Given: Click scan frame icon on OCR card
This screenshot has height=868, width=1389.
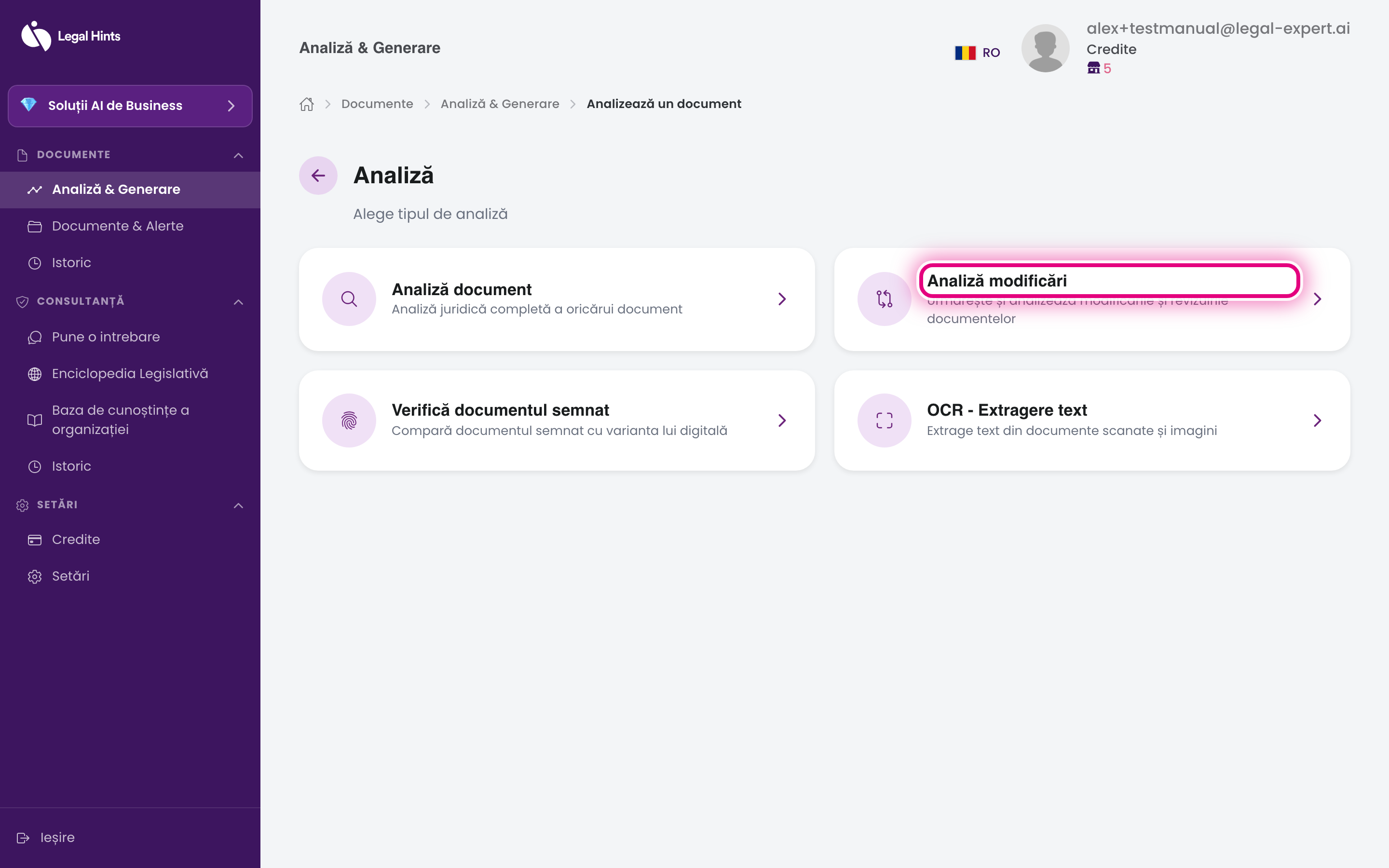Looking at the screenshot, I should [x=885, y=420].
